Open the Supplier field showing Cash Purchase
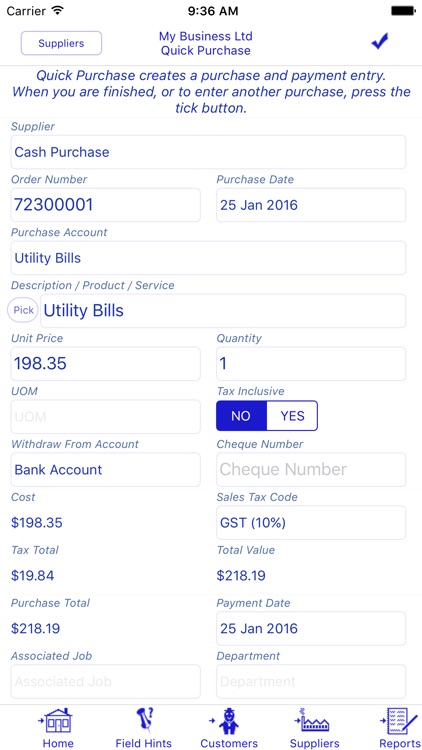This screenshot has height=750, width=422. pos(208,152)
